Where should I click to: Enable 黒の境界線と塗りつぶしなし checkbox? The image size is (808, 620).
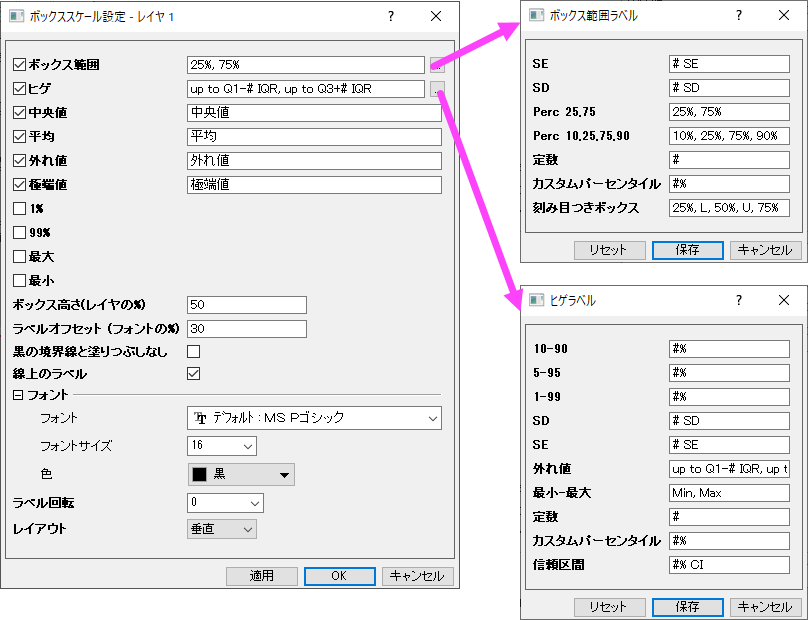[194, 351]
